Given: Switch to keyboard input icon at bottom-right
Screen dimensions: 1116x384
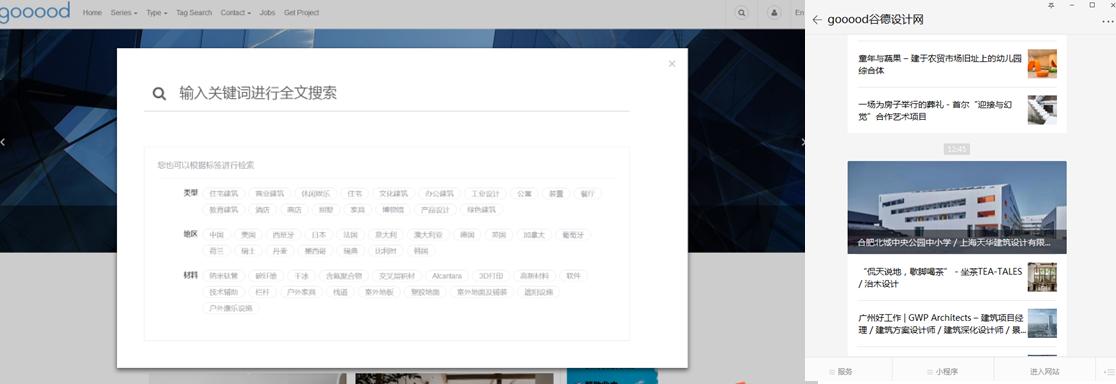Looking at the screenshot, I should click(1109, 372).
